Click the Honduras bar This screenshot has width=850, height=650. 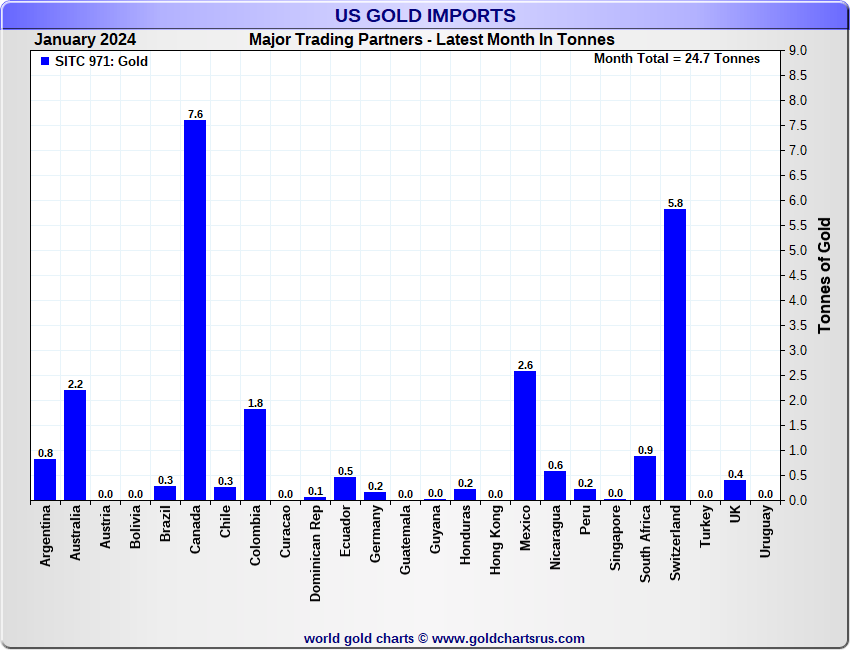click(x=465, y=494)
